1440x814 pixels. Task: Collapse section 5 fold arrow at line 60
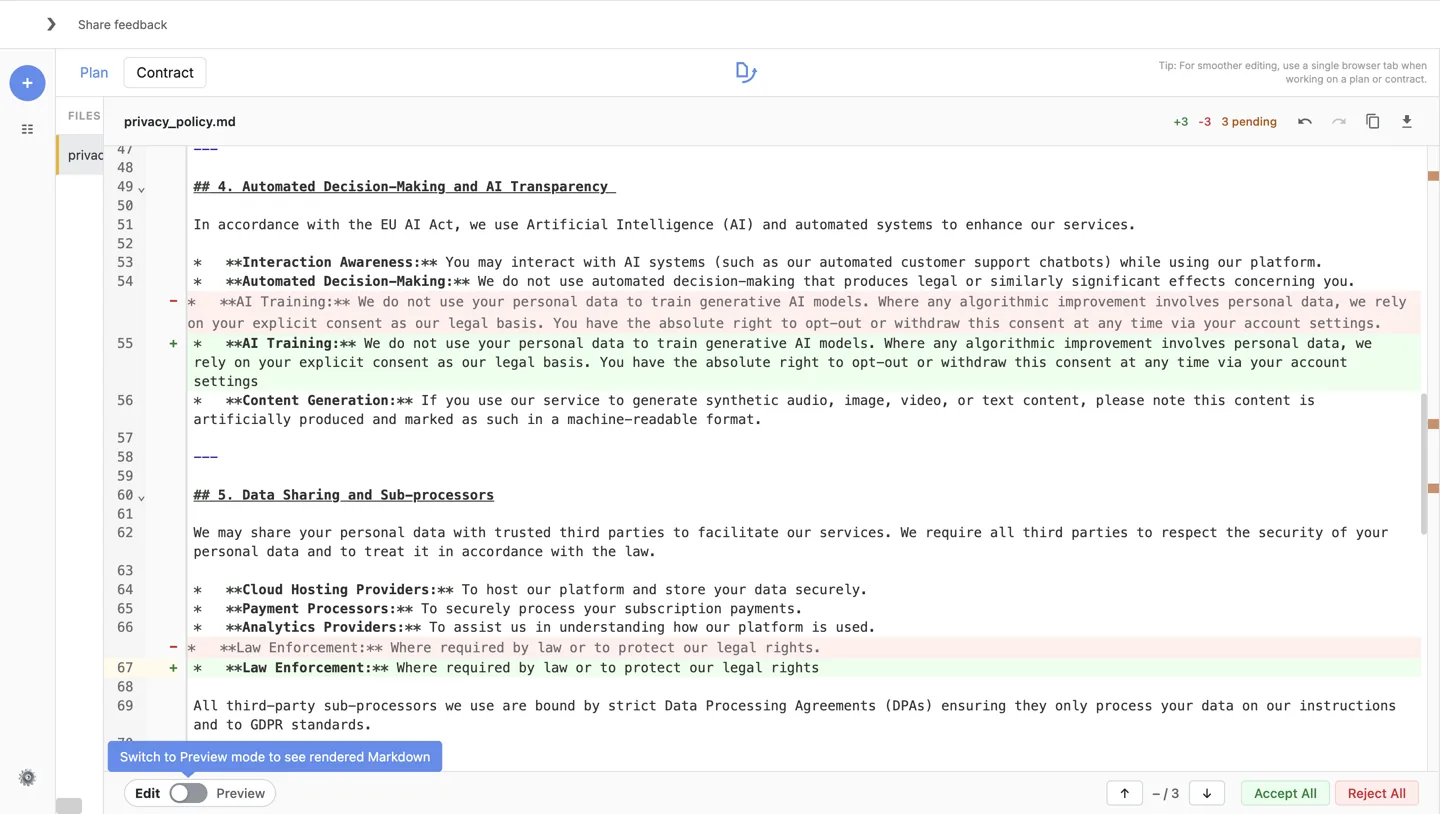[141, 497]
